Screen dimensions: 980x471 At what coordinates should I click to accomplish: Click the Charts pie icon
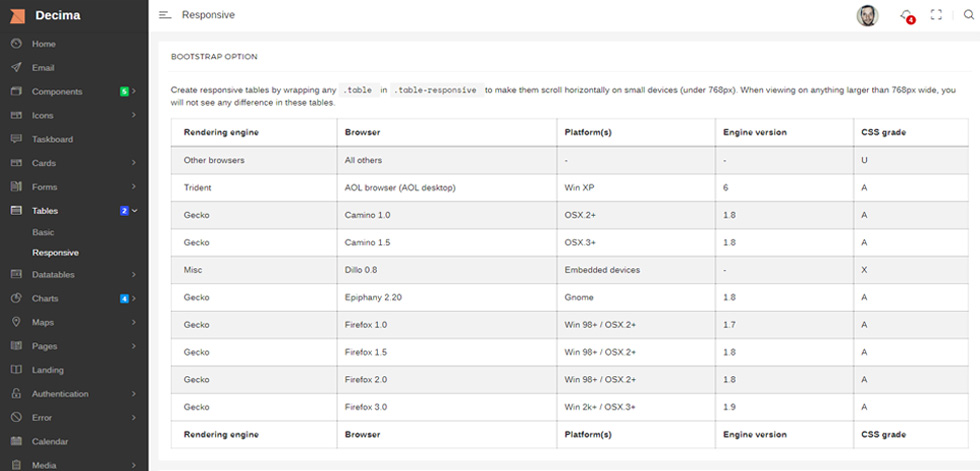(17, 298)
